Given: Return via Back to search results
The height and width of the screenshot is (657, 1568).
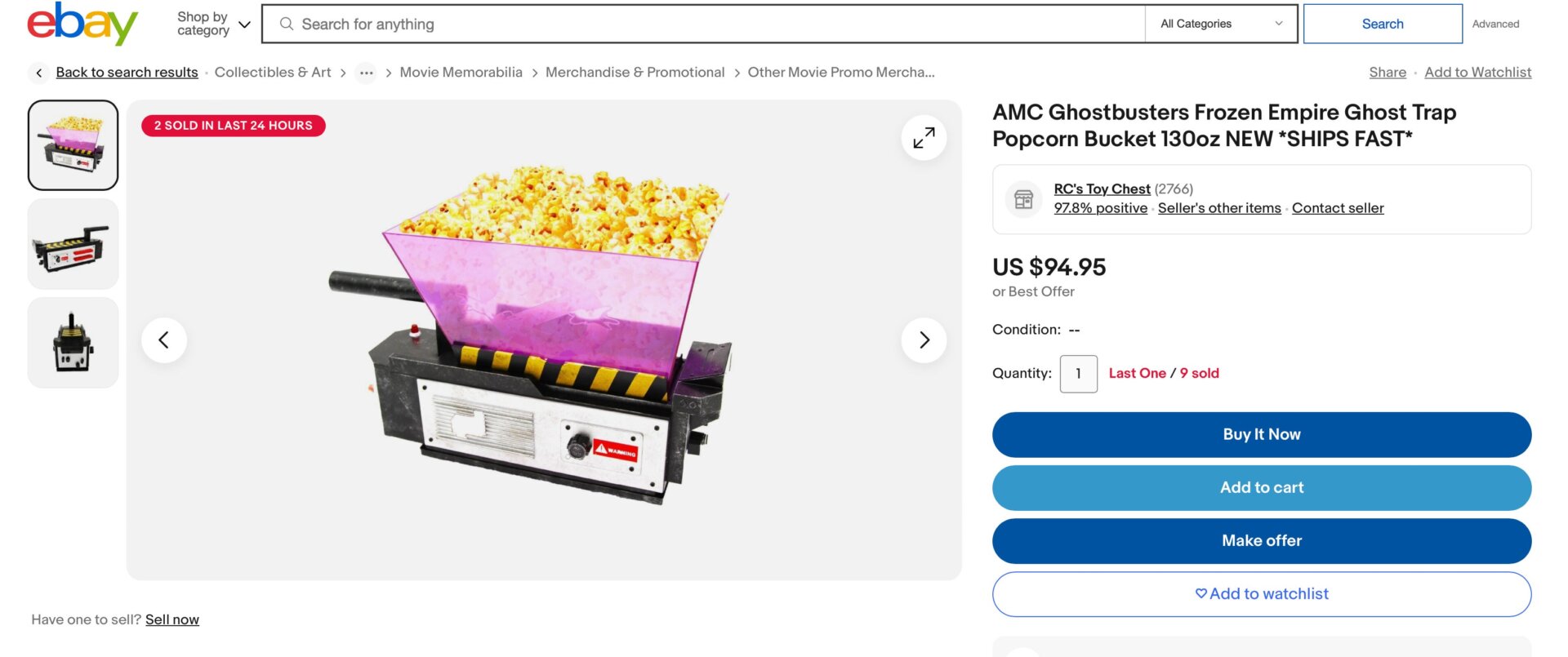Looking at the screenshot, I should (127, 72).
